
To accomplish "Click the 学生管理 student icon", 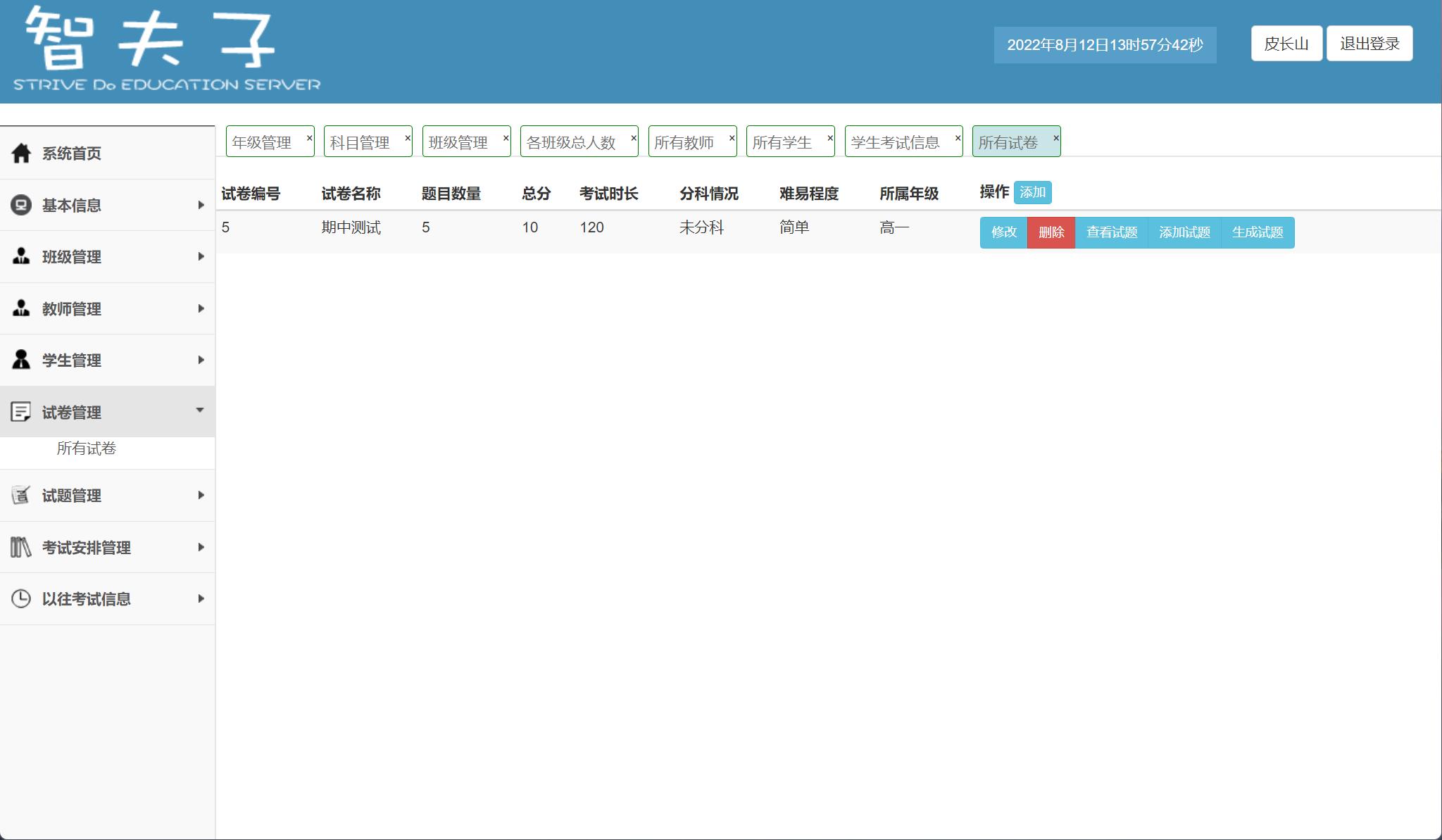I will coord(21,360).
